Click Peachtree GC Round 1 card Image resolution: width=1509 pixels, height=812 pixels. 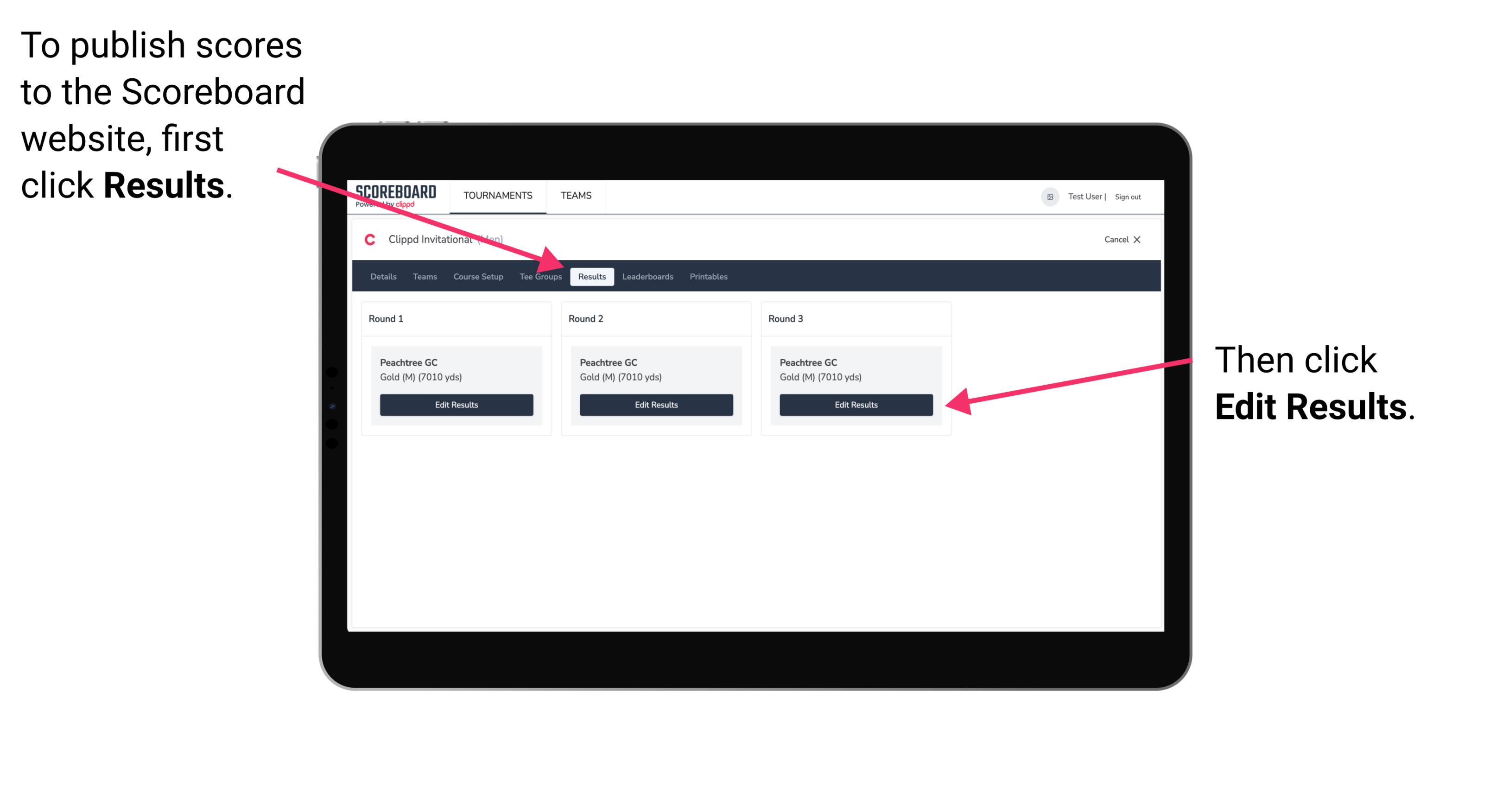click(457, 386)
